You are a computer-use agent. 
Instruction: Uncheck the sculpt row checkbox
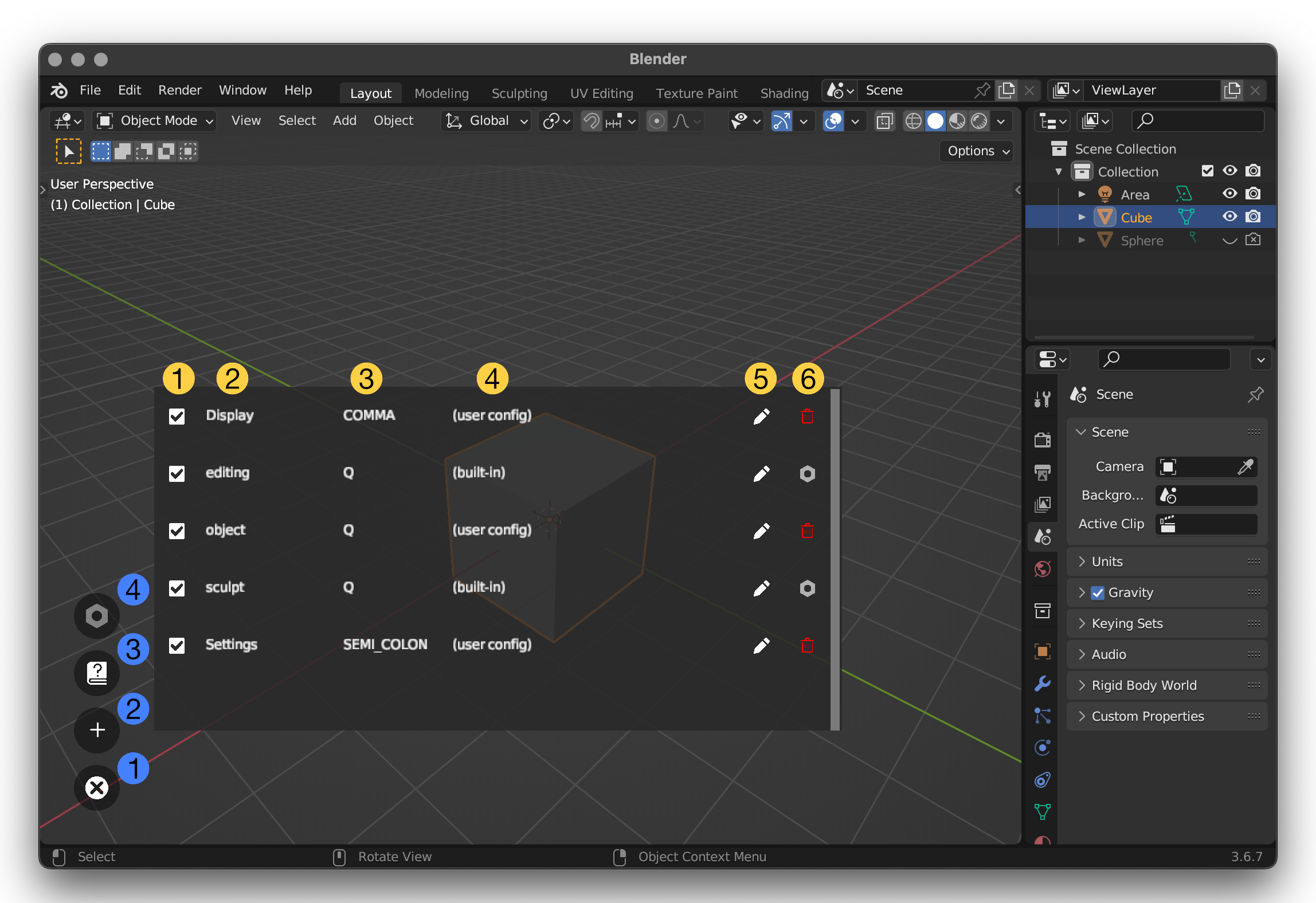tap(177, 588)
